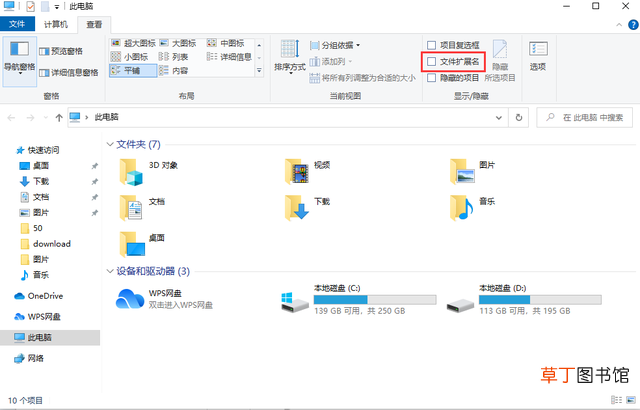Collapse the ribbon with the chevron

click(x=619, y=25)
